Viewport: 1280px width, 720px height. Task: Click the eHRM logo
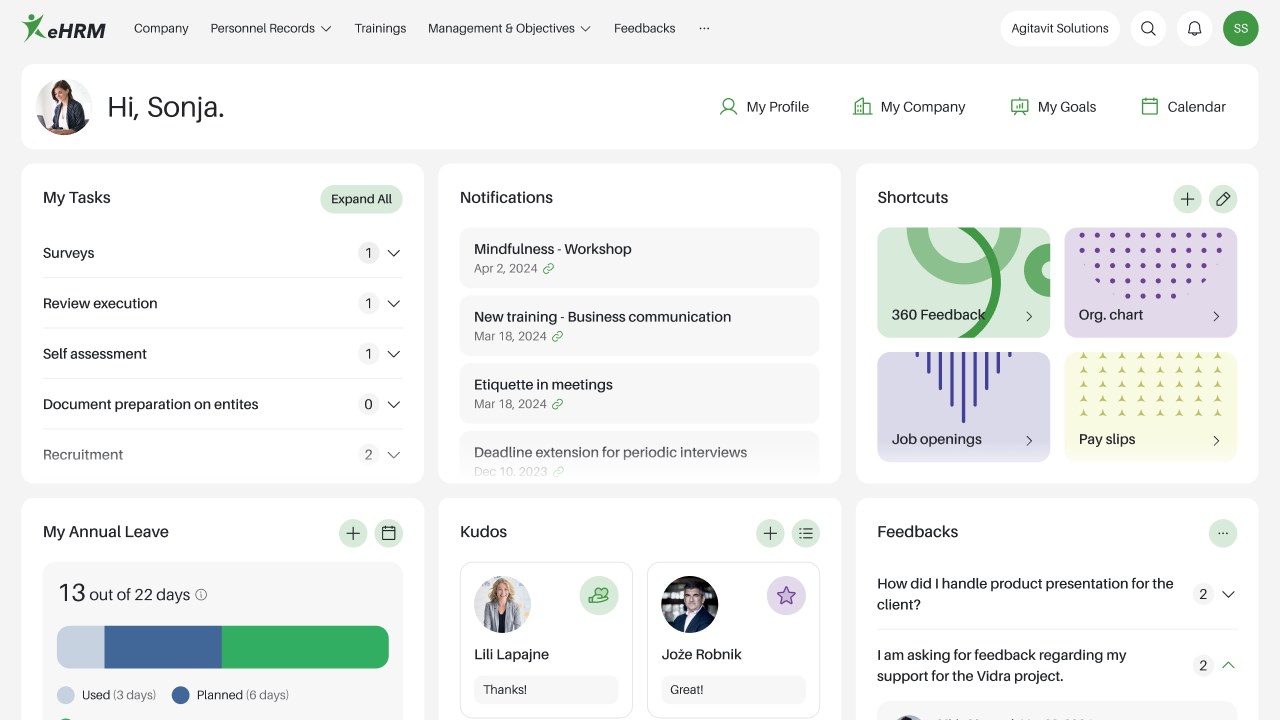63,28
